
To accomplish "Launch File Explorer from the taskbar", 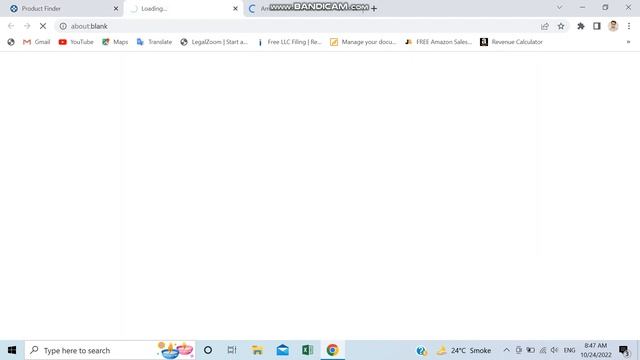I will click(x=257, y=350).
